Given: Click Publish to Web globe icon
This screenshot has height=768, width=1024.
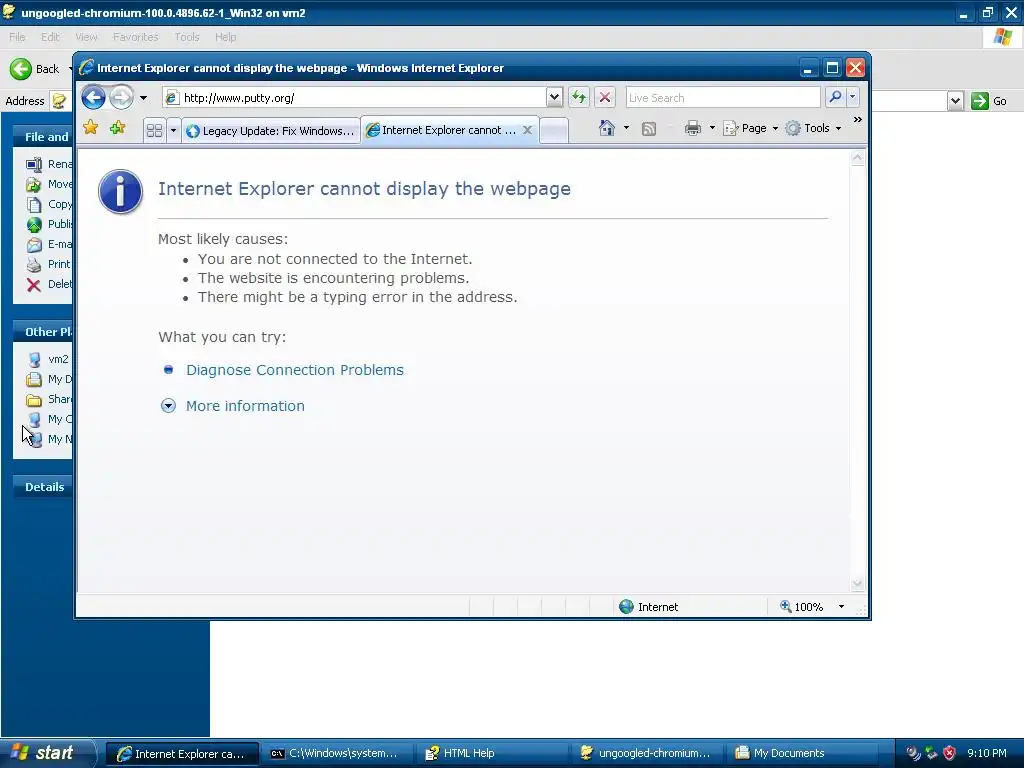Looking at the screenshot, I should click(x=34, y=225).
